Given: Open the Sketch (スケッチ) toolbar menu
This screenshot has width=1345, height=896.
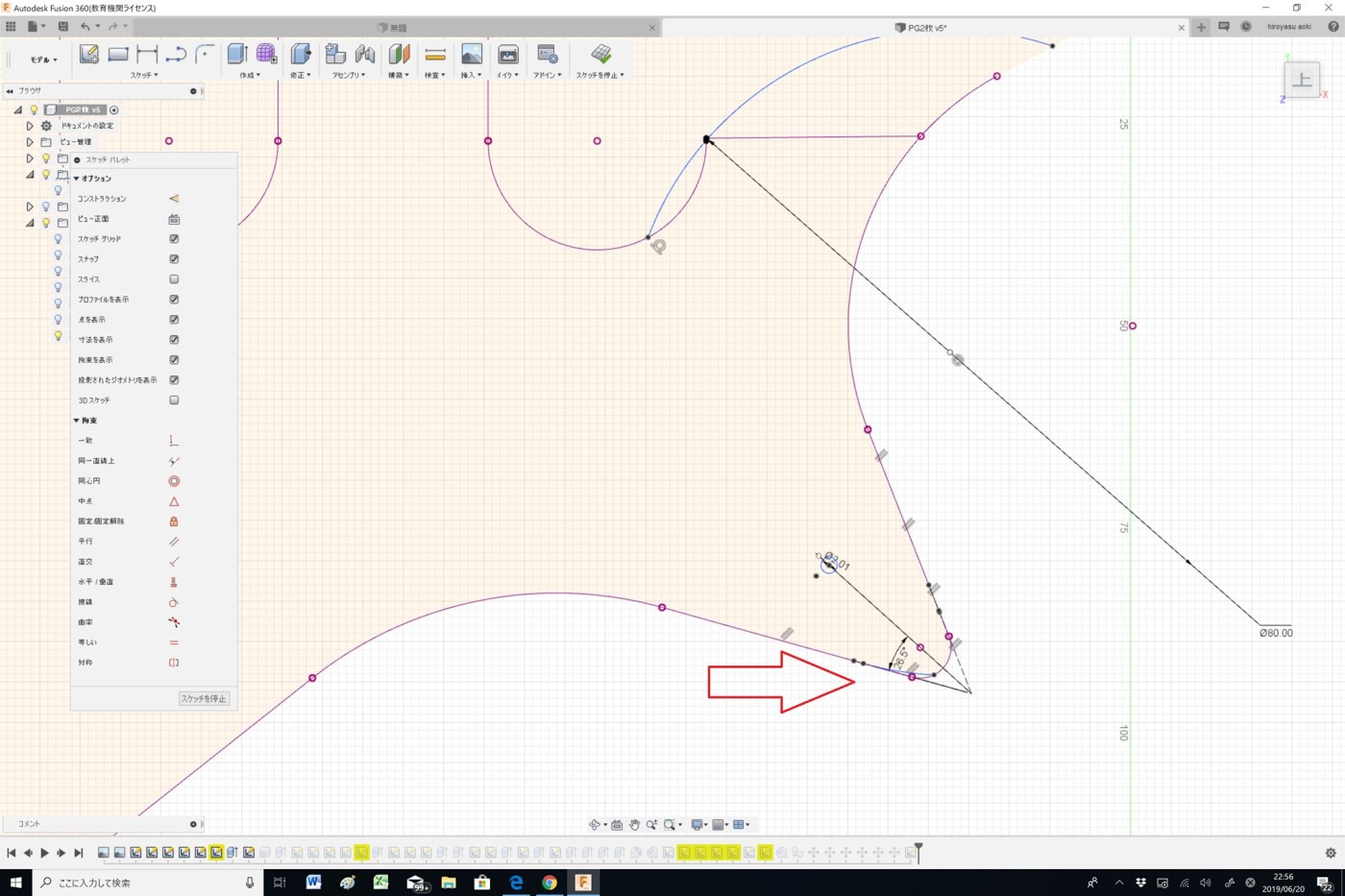Looking at the screenshot, I should point(144,75).
